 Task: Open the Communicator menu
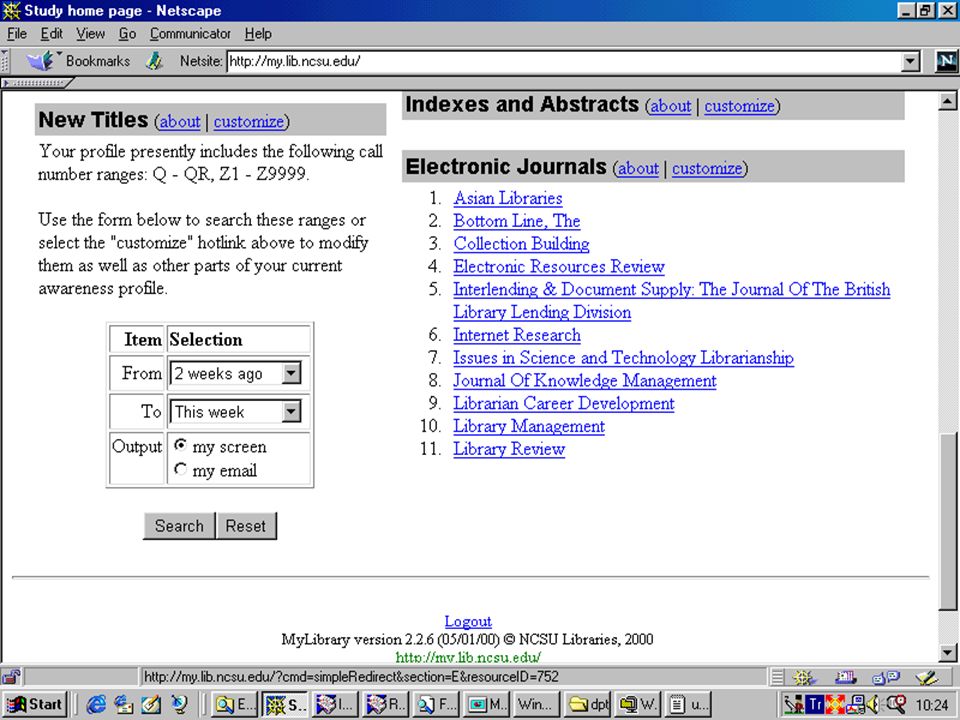(x=190, y=34)
